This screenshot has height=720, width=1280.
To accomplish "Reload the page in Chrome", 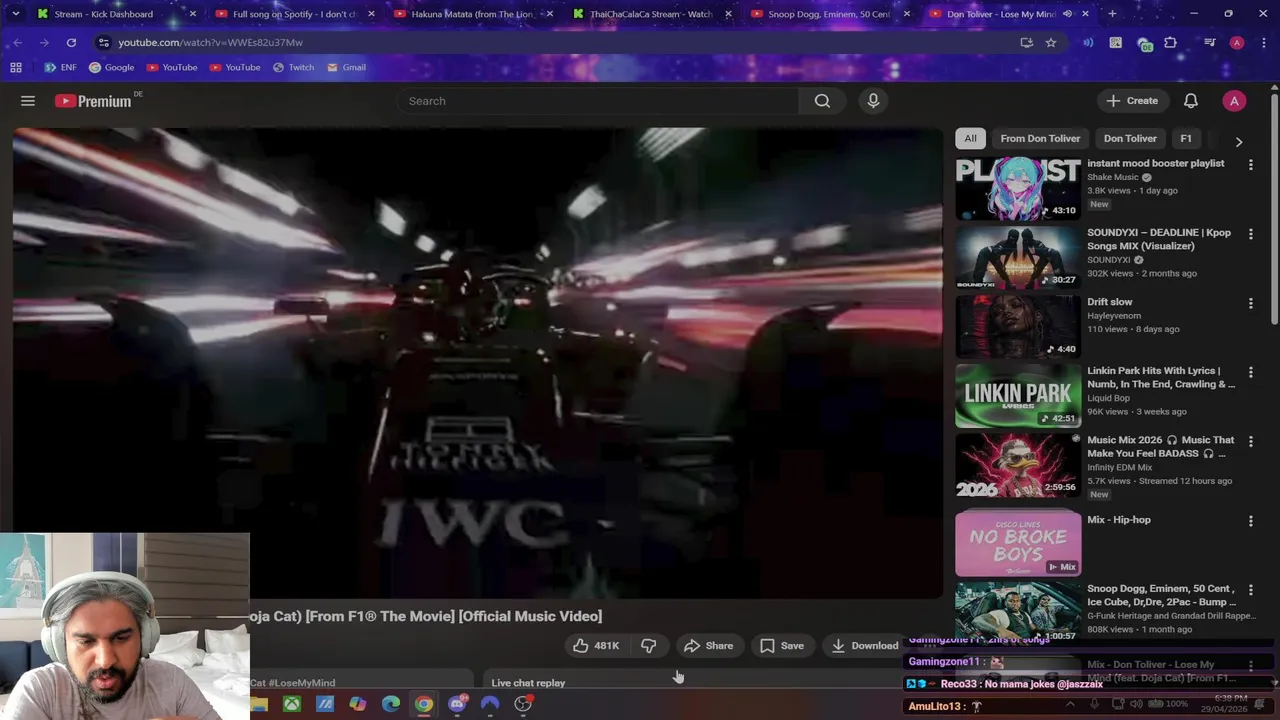I will [x=71, y=42].
